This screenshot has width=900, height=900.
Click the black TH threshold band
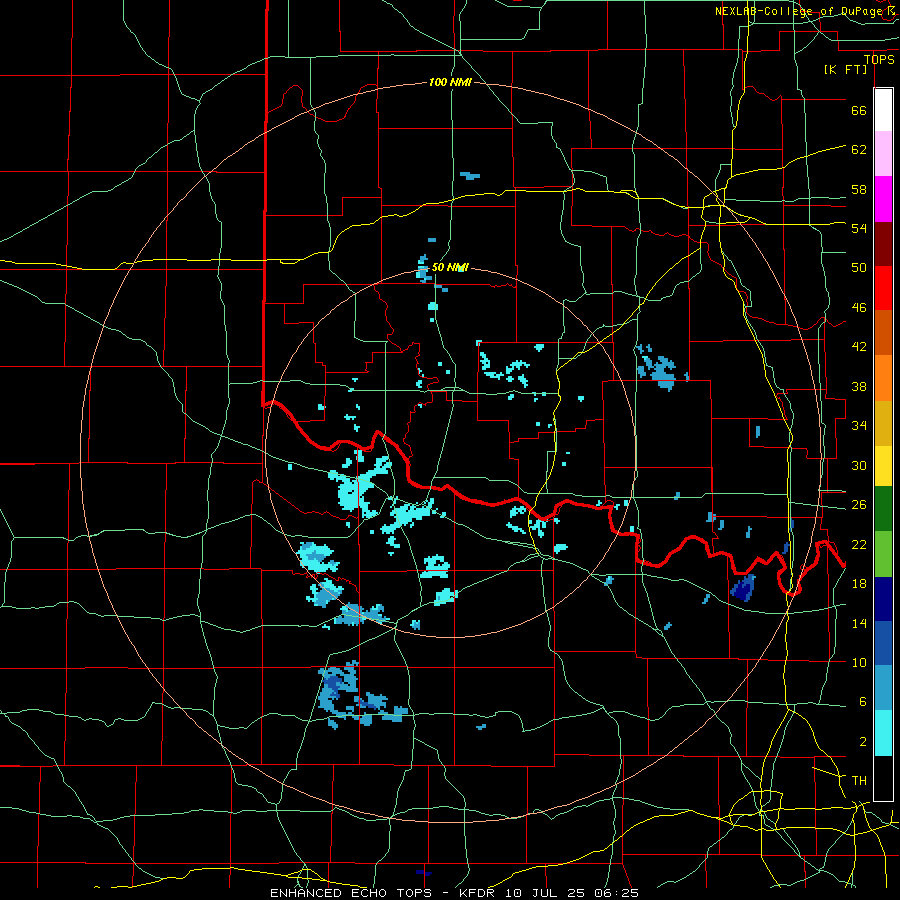click(883, 778)
